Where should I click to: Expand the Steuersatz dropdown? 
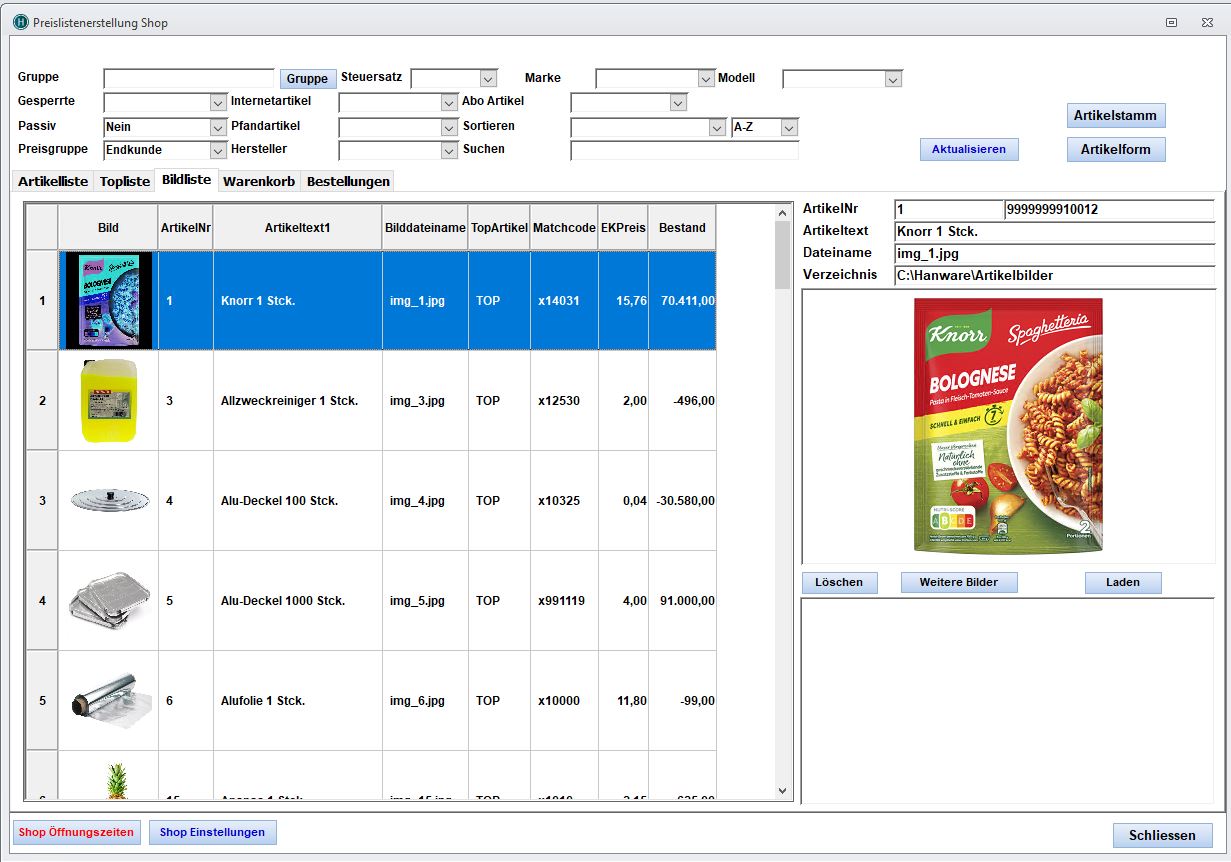coord(488,79)
